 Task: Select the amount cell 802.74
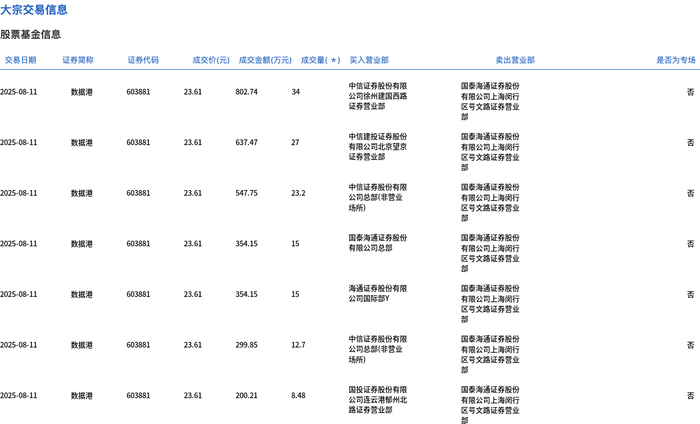point(247,92)
